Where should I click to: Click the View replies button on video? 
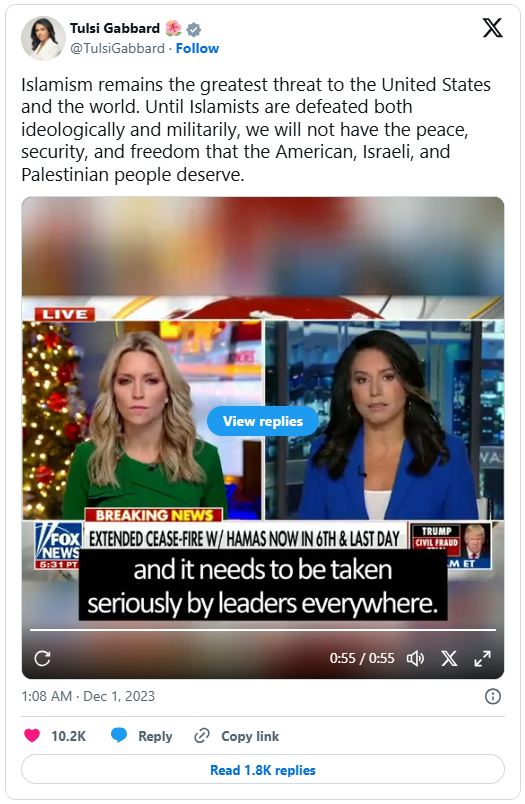(x=262, y=421)
